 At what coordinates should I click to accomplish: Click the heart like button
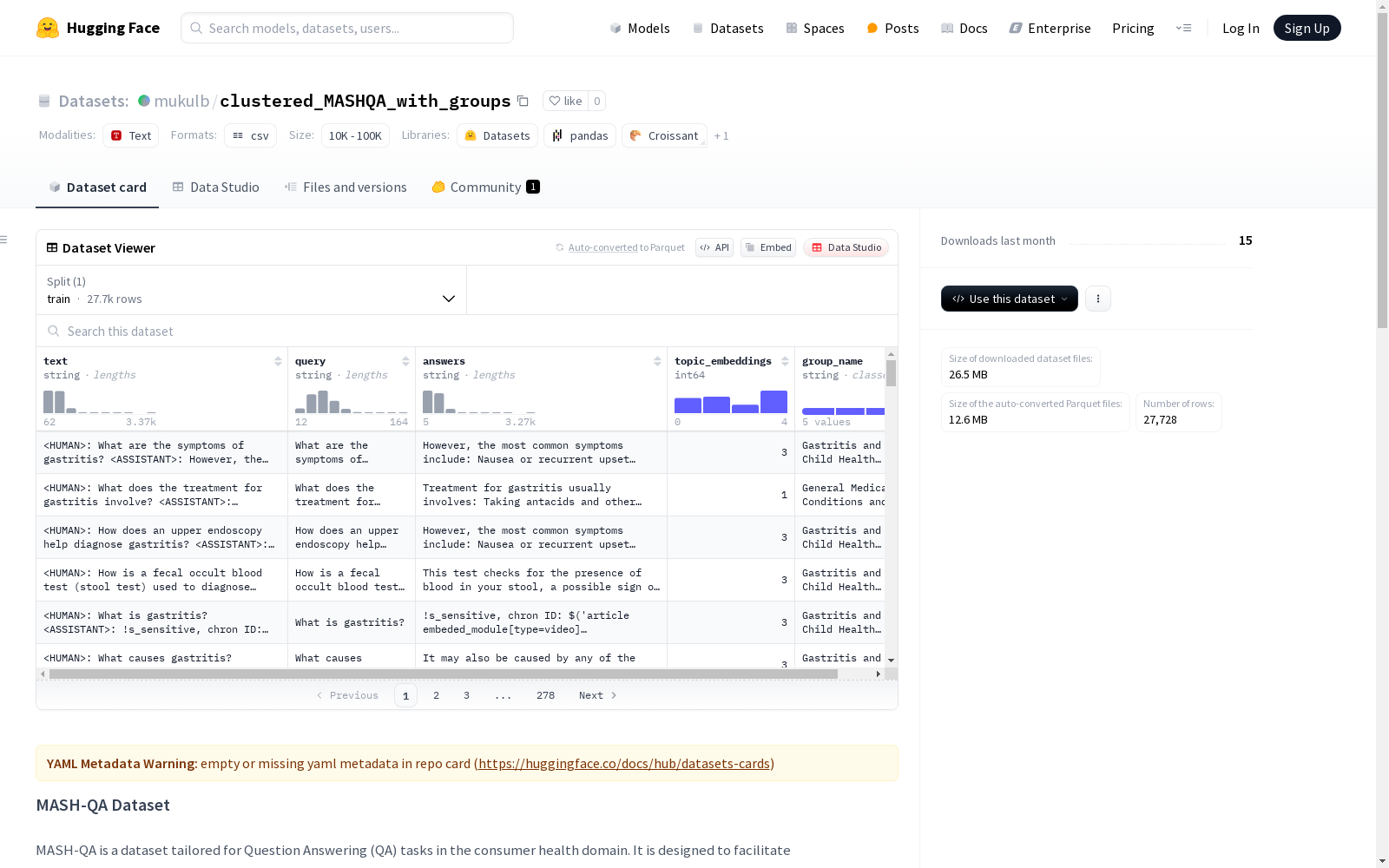[x=565, y=101]
